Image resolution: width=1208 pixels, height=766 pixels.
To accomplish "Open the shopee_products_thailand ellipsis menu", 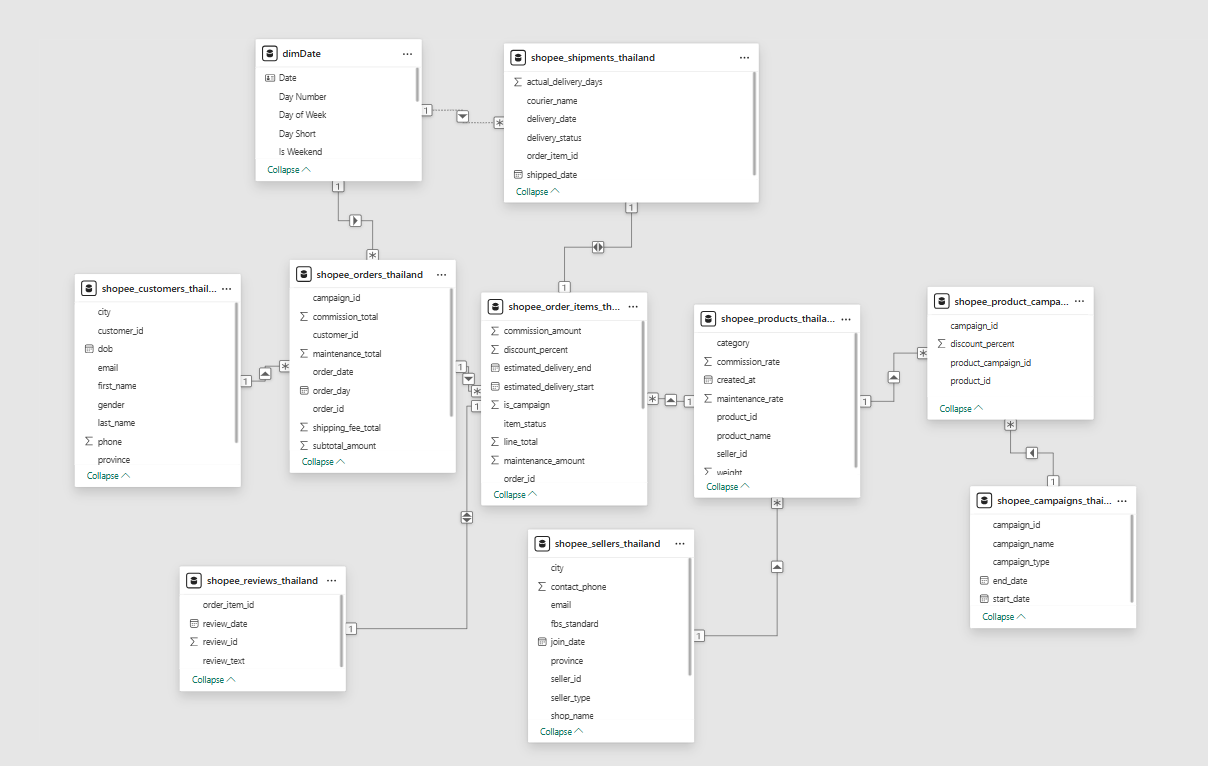I will (x=846, y=319).
